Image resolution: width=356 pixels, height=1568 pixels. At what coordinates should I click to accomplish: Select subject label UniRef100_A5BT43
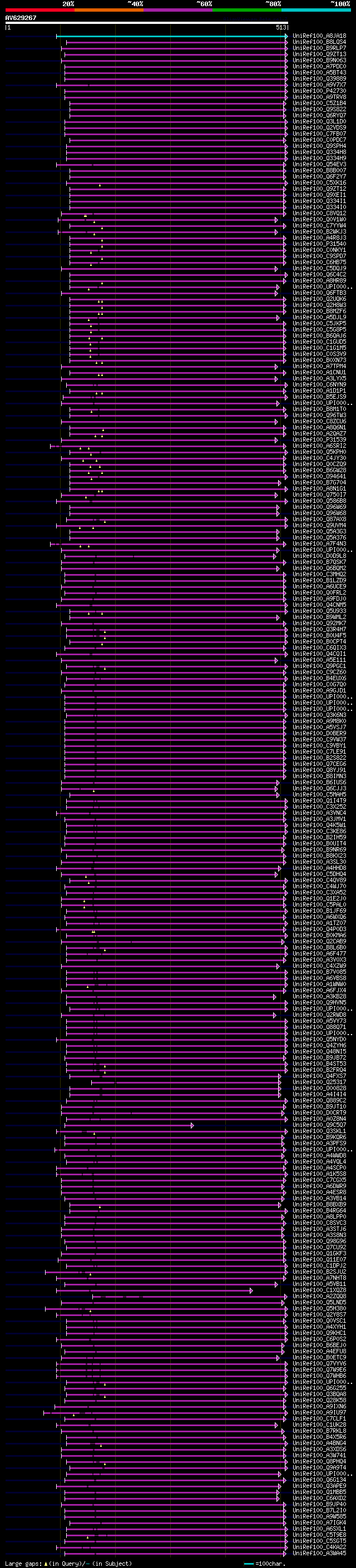click(x=319, y=72)
